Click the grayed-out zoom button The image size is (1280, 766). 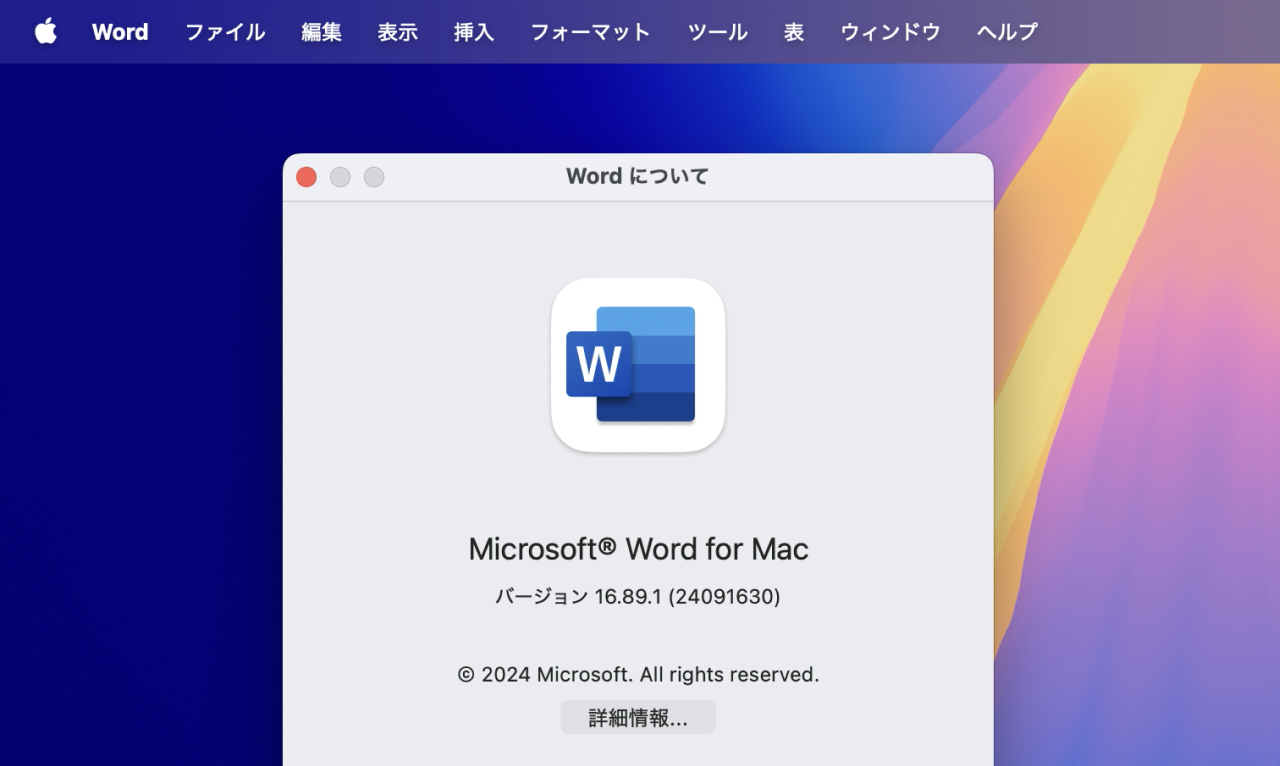coord(374,177)
